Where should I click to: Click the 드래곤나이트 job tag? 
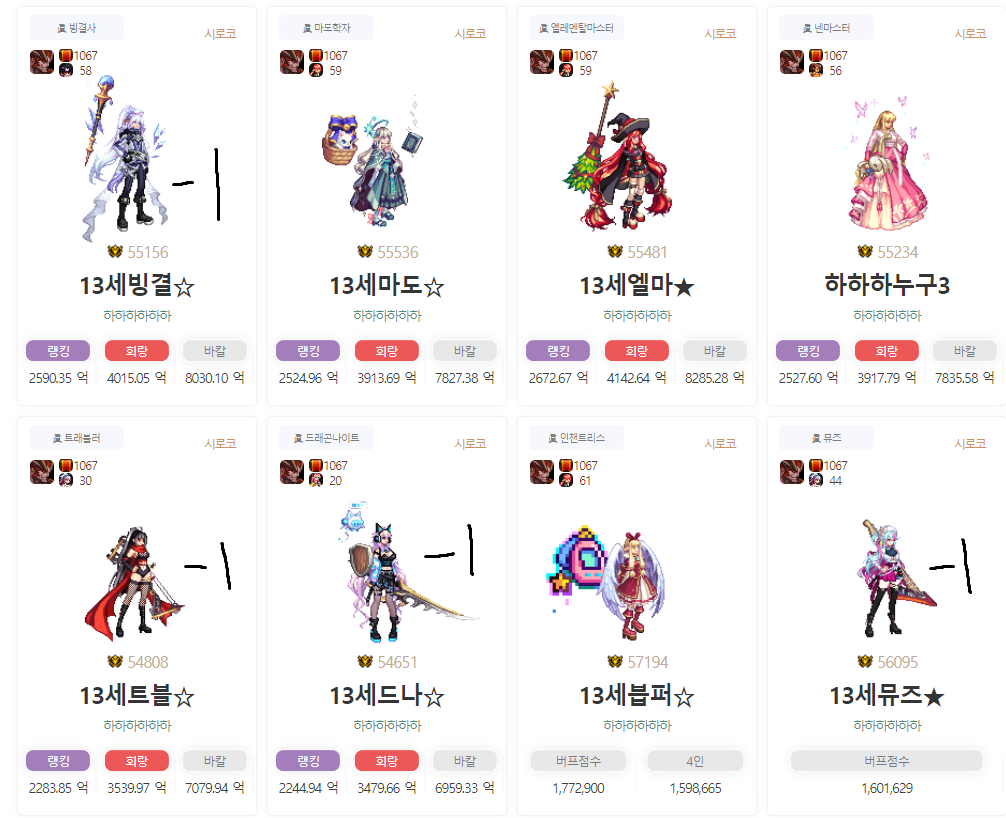point(326,438)
